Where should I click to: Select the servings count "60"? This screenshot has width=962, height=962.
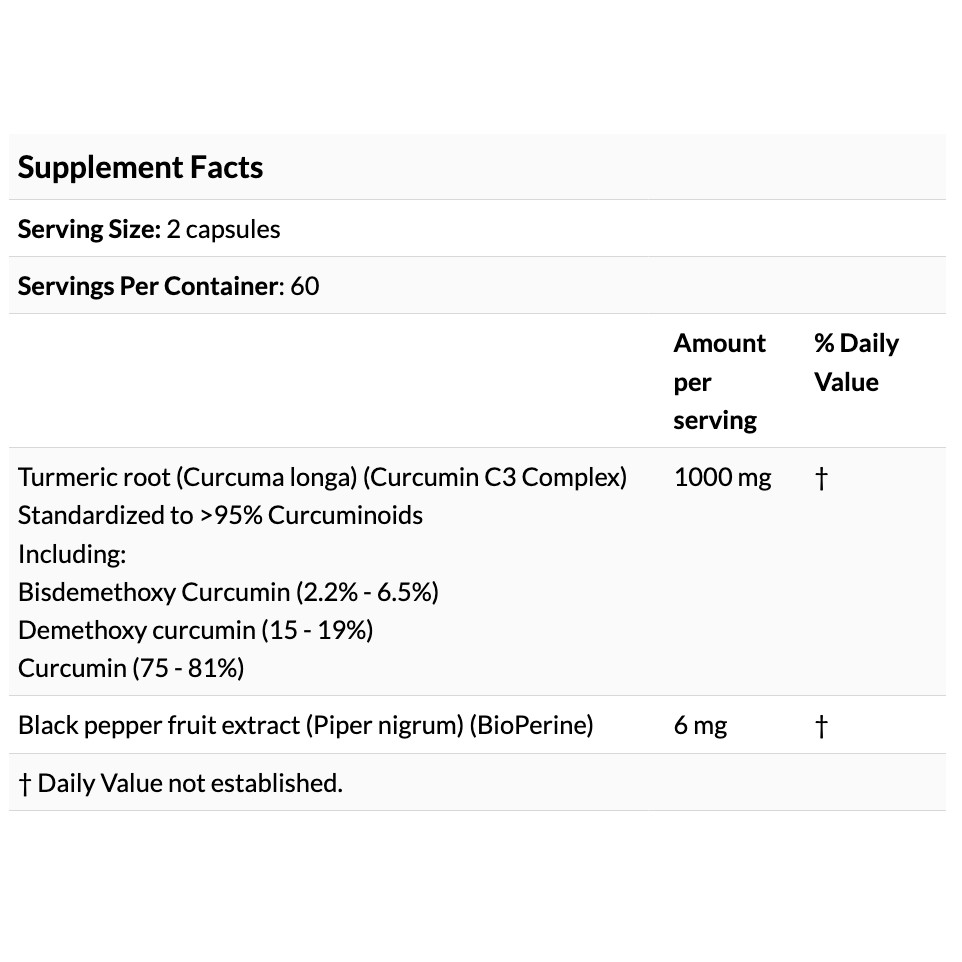coord(305,286)
